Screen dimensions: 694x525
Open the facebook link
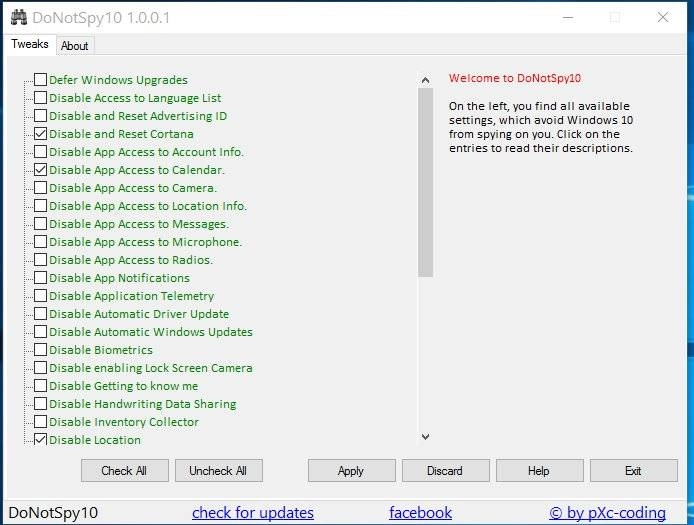tap(420, 513)
